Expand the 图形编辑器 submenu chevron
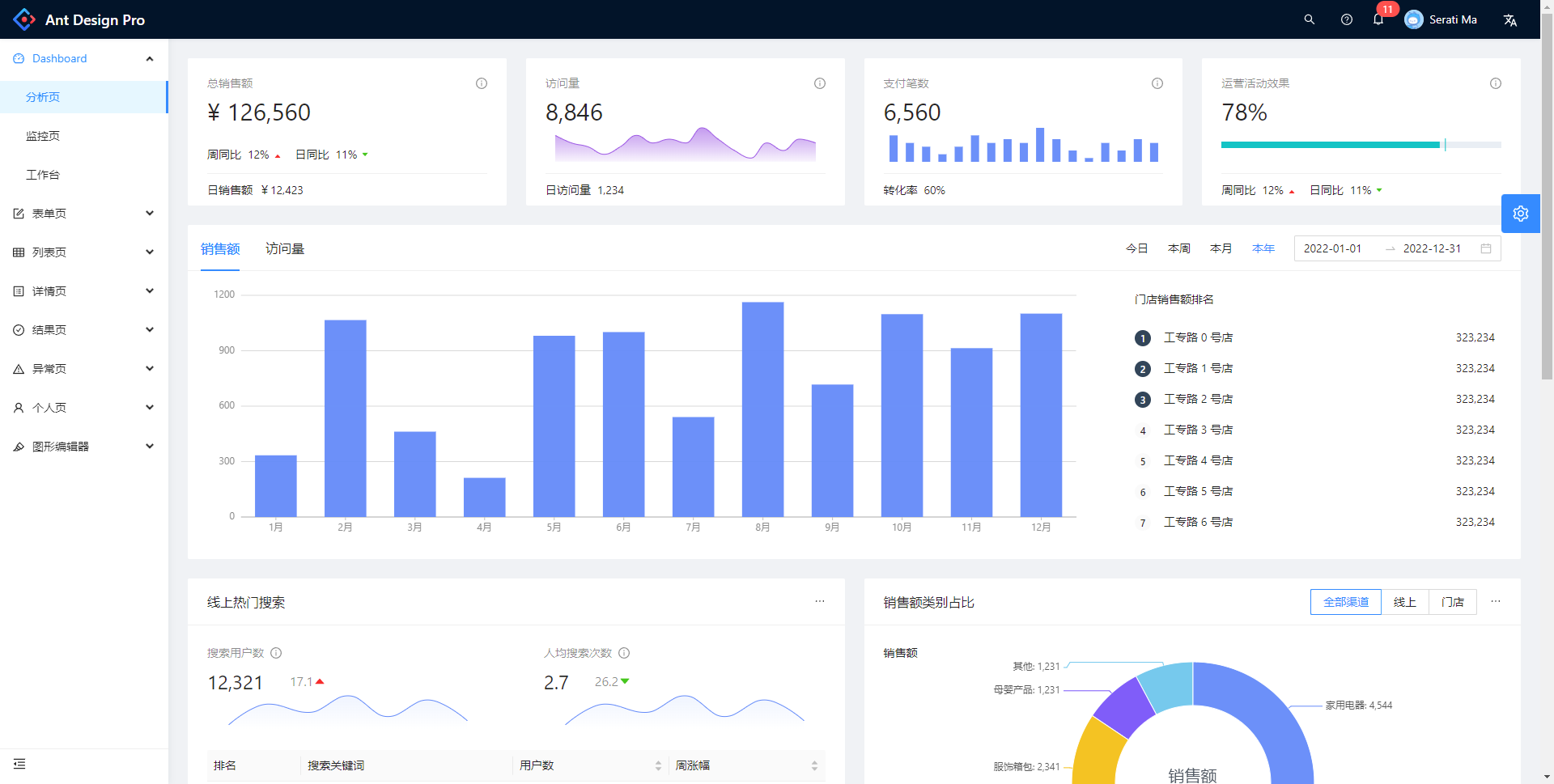 point(150,447)
